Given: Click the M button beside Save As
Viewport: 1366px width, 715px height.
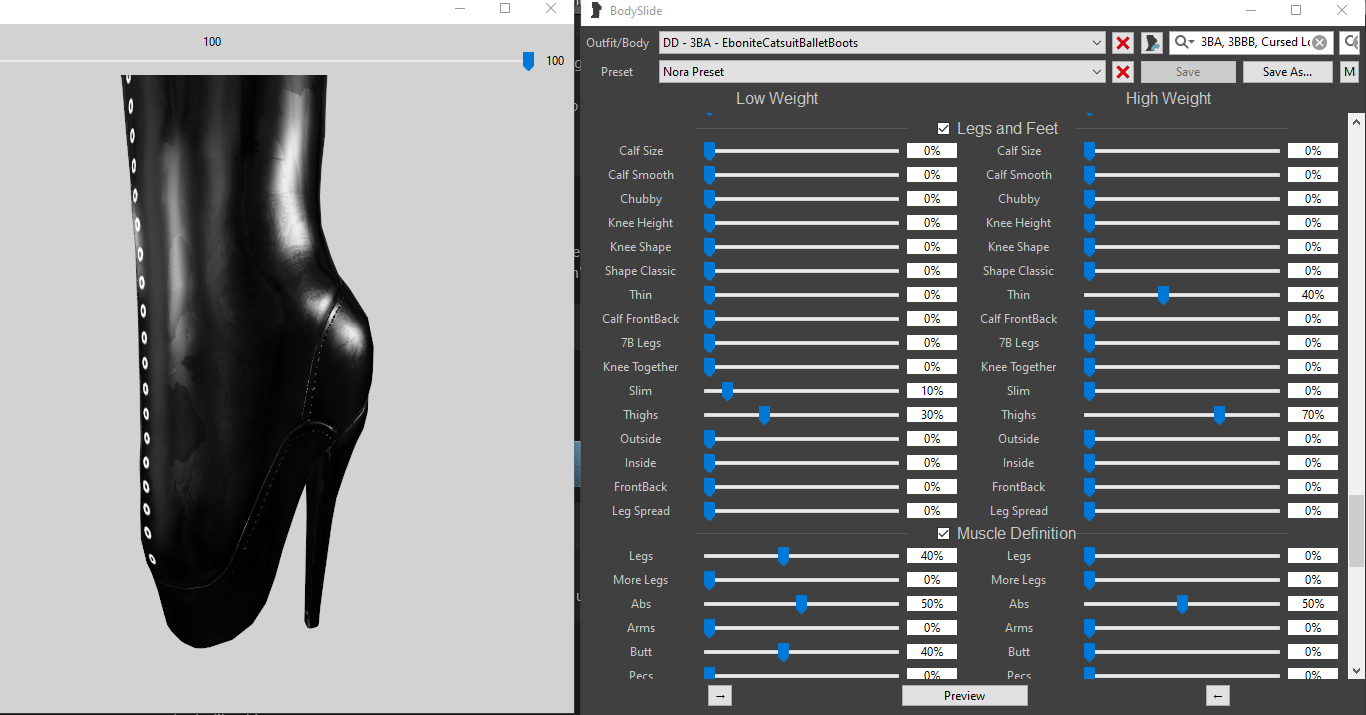Looking at the screenshot, I should (1349, 72).
